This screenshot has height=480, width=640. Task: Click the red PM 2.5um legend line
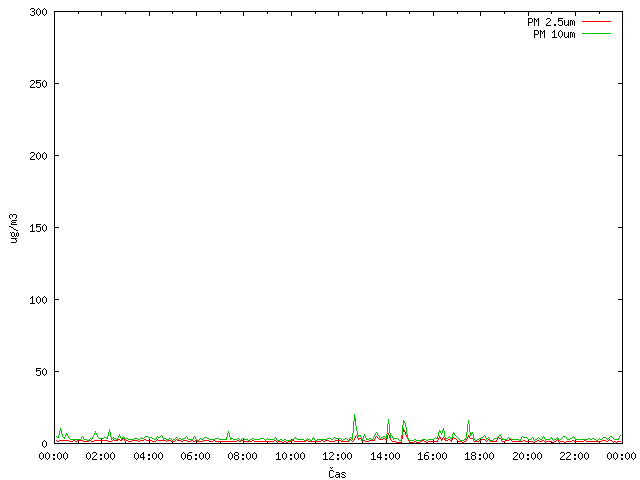[596, 22]
